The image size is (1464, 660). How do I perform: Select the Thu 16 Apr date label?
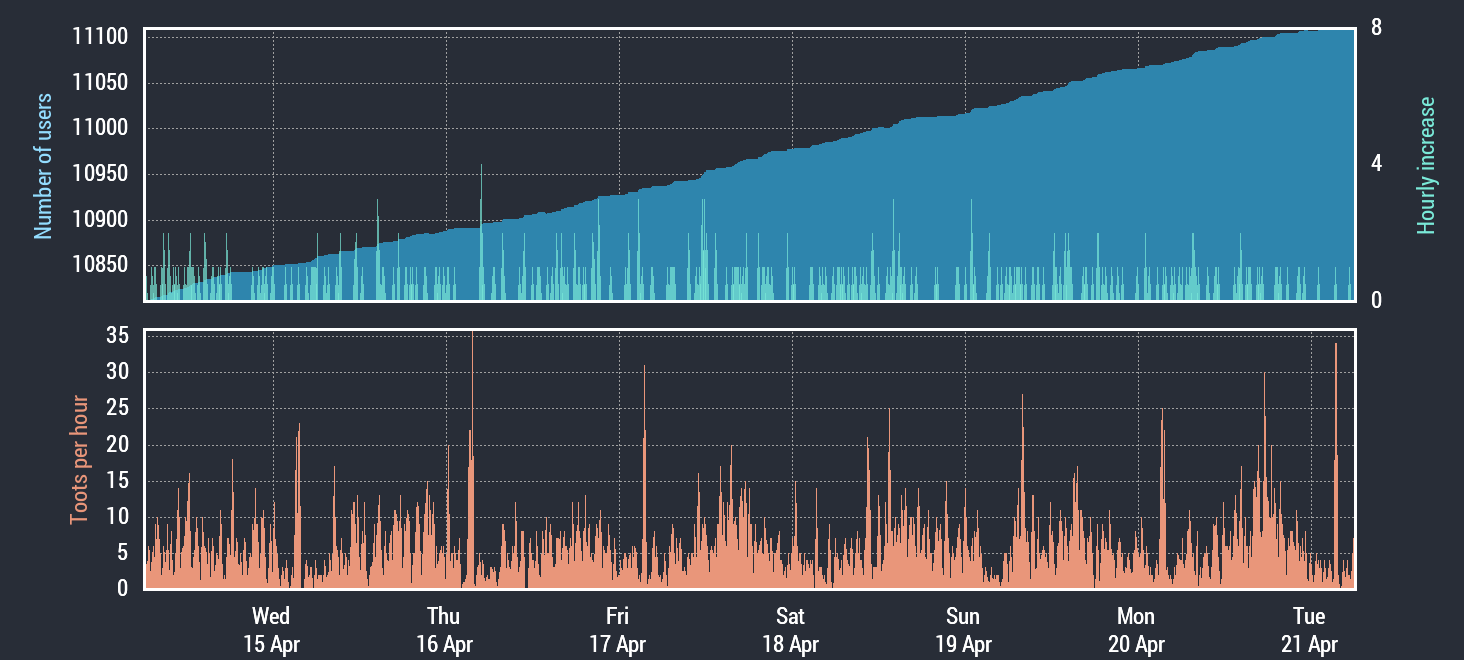tap(444, 630)
